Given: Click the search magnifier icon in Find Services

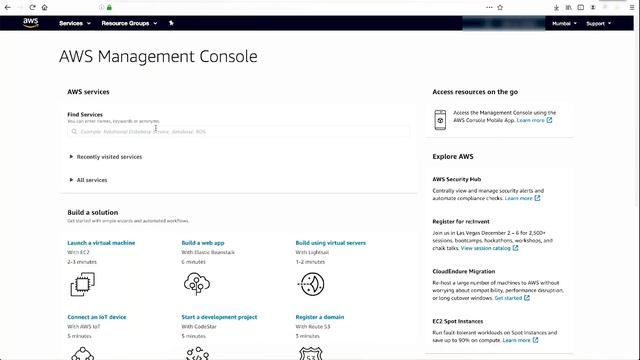Looking at the screenshot, I should tap(74, 132).
